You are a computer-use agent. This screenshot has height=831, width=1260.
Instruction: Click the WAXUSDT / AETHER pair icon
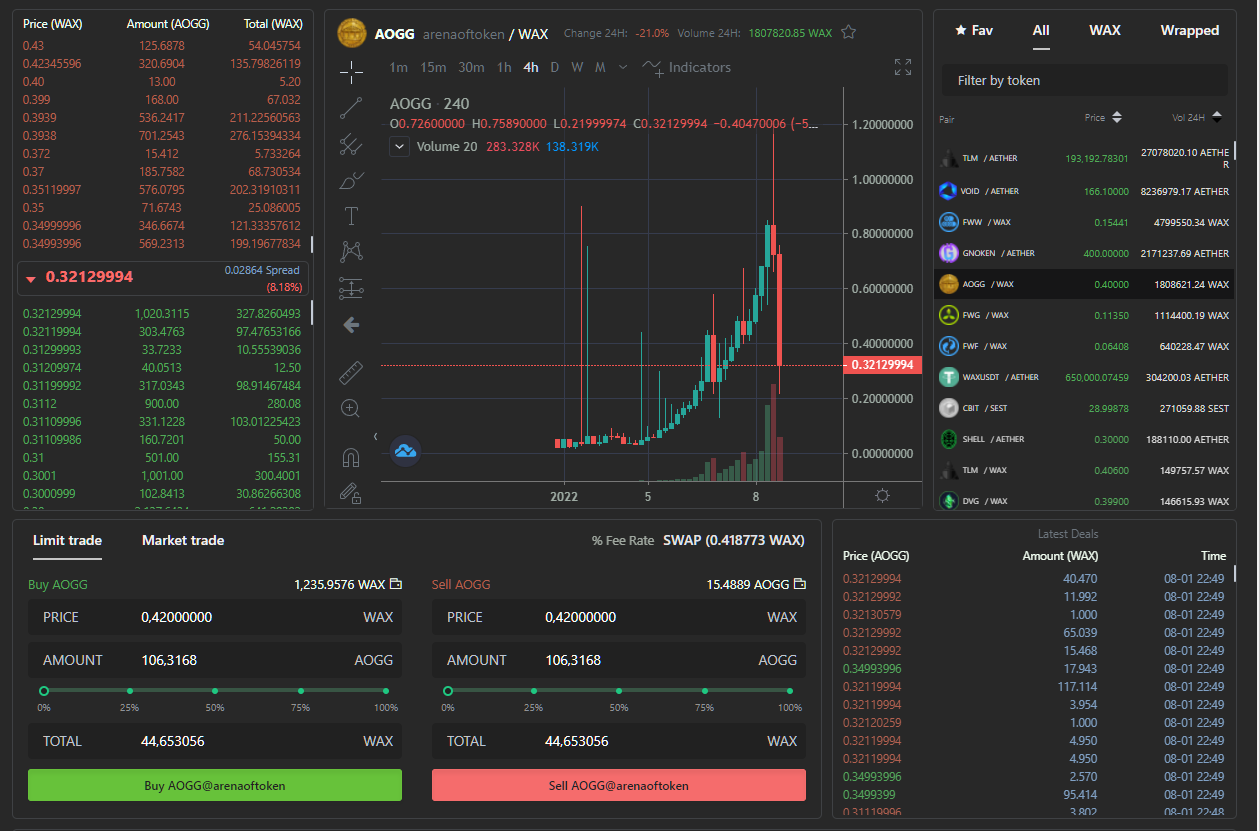coord(948,377)
